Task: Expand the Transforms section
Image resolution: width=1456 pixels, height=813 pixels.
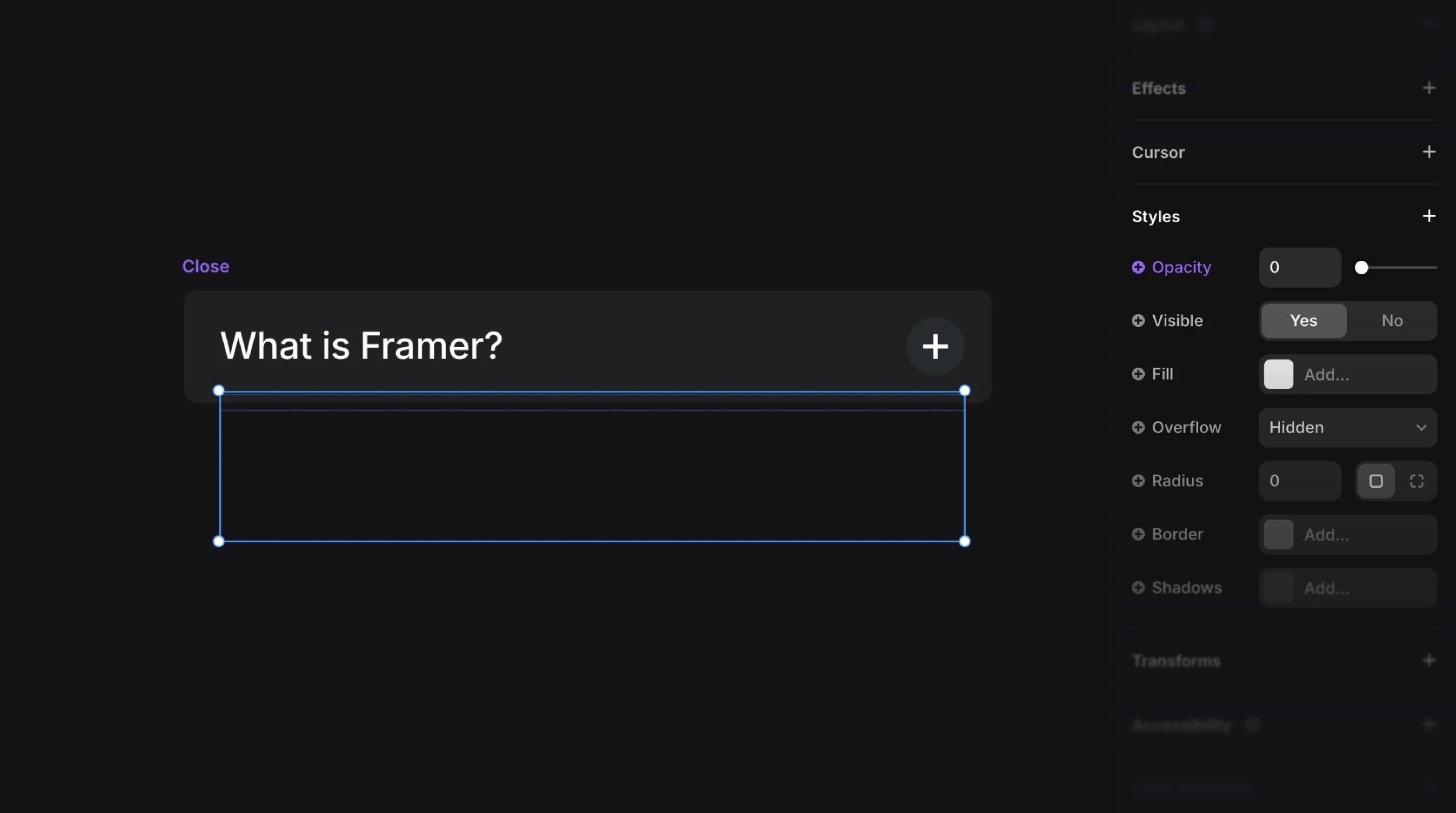Action: [x=1429, y=660]
